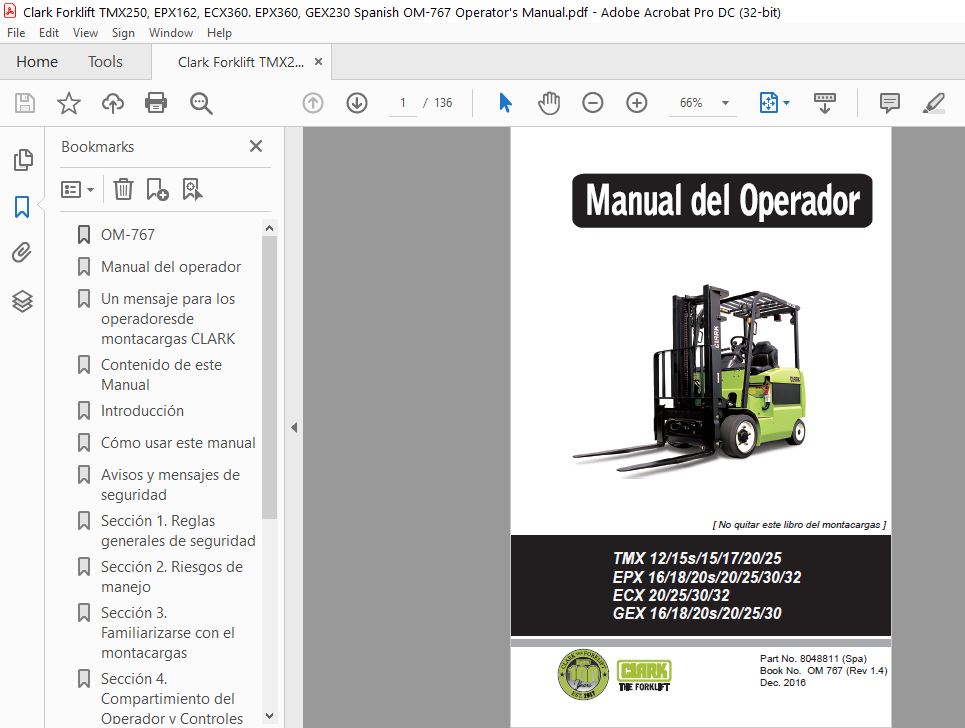Click the page number input field
Image resolution: width=965 pixels, height=728 pixels.
(403, 103)
